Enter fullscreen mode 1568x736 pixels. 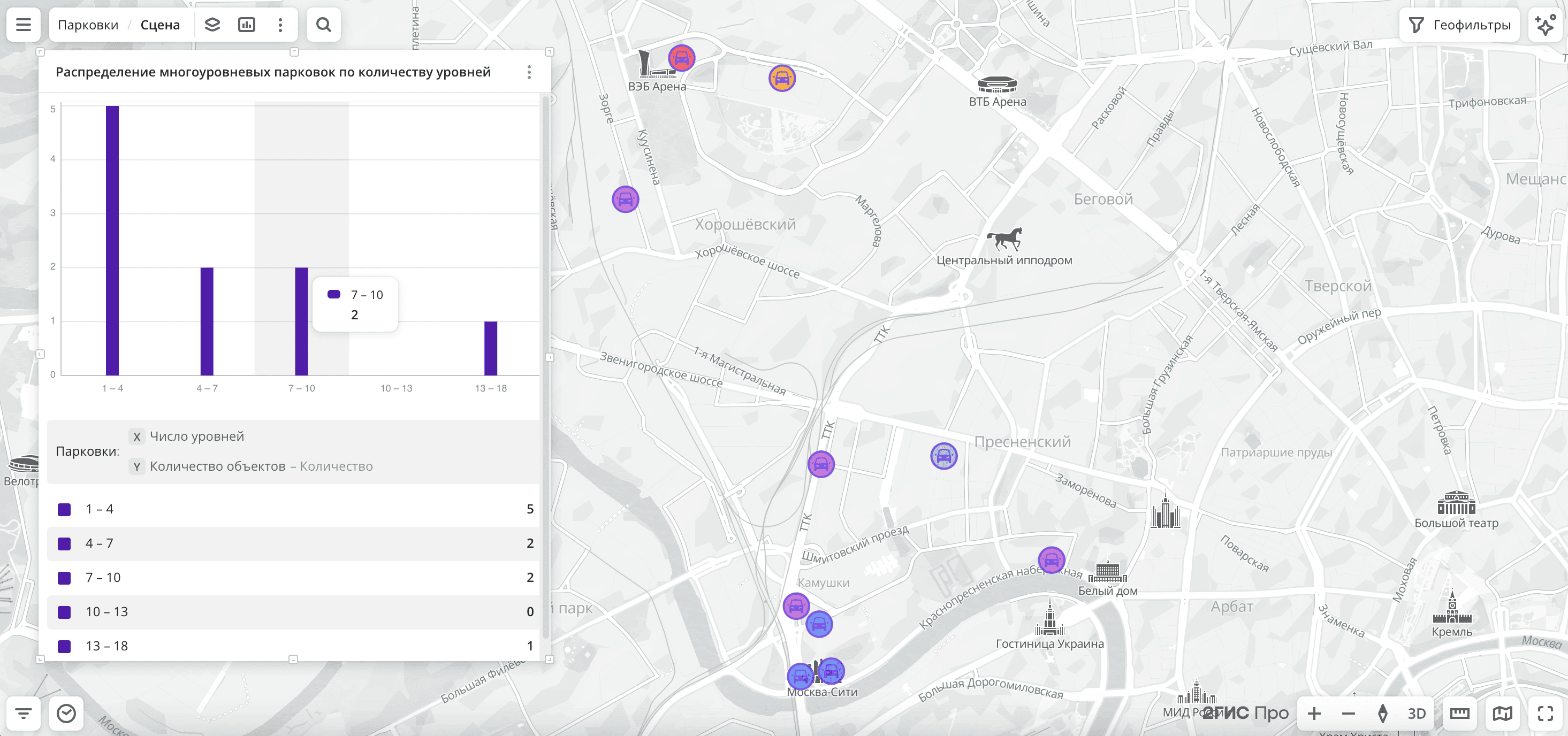tap(1545, 714)
